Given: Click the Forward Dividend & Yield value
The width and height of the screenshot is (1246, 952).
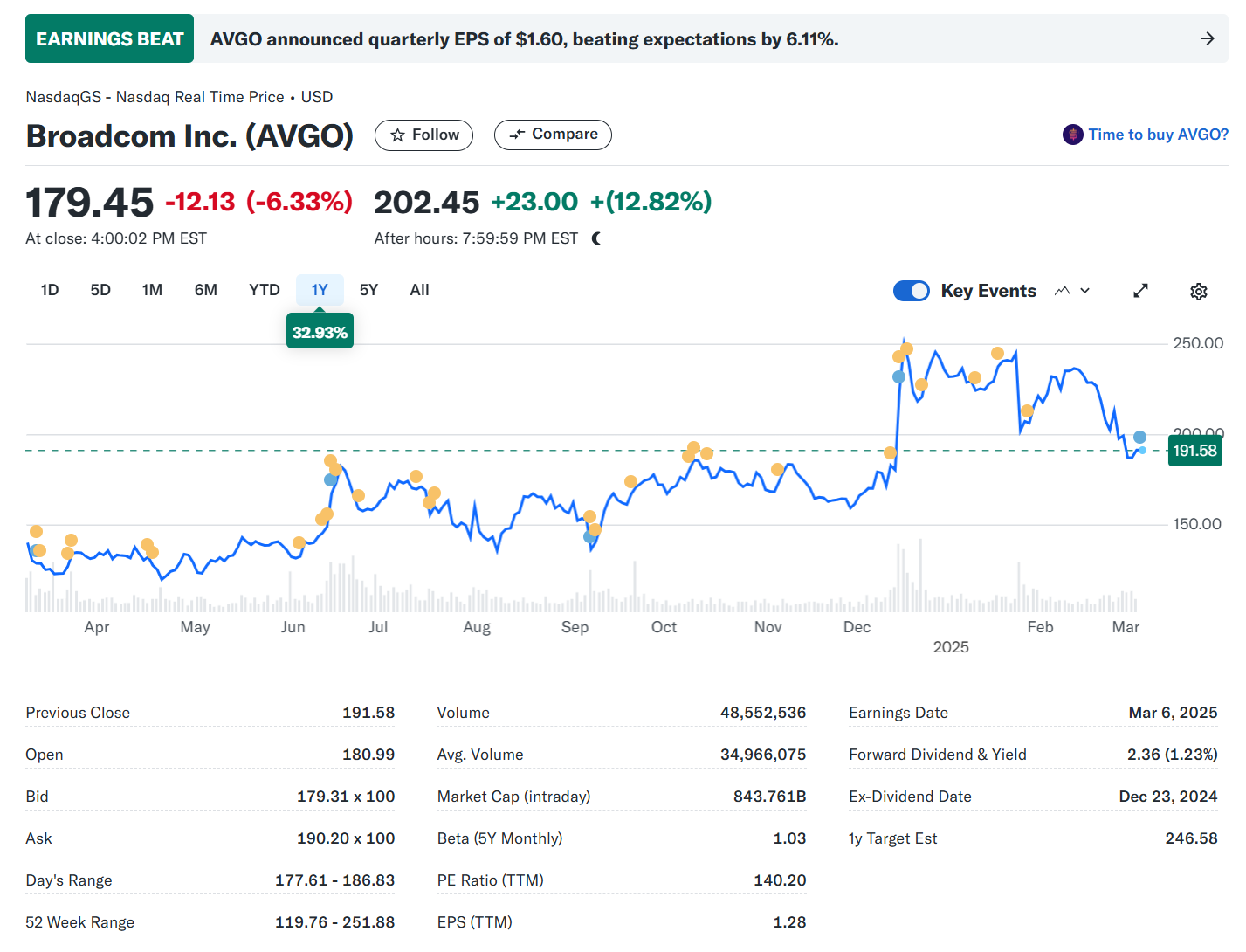Looking at the screenshot, I should coord(1172,755).
